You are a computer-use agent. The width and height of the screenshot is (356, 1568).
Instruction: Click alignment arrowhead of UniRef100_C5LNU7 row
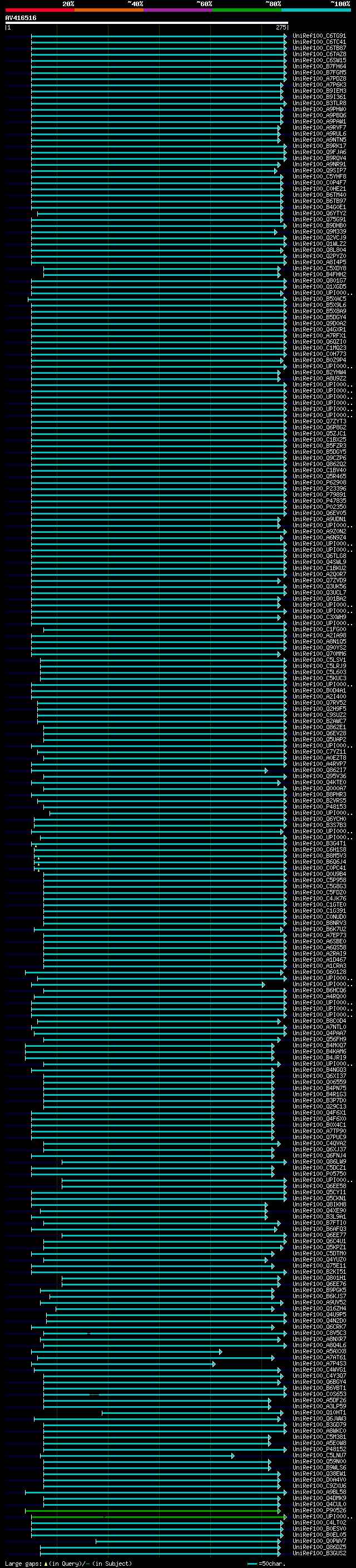233,1456
